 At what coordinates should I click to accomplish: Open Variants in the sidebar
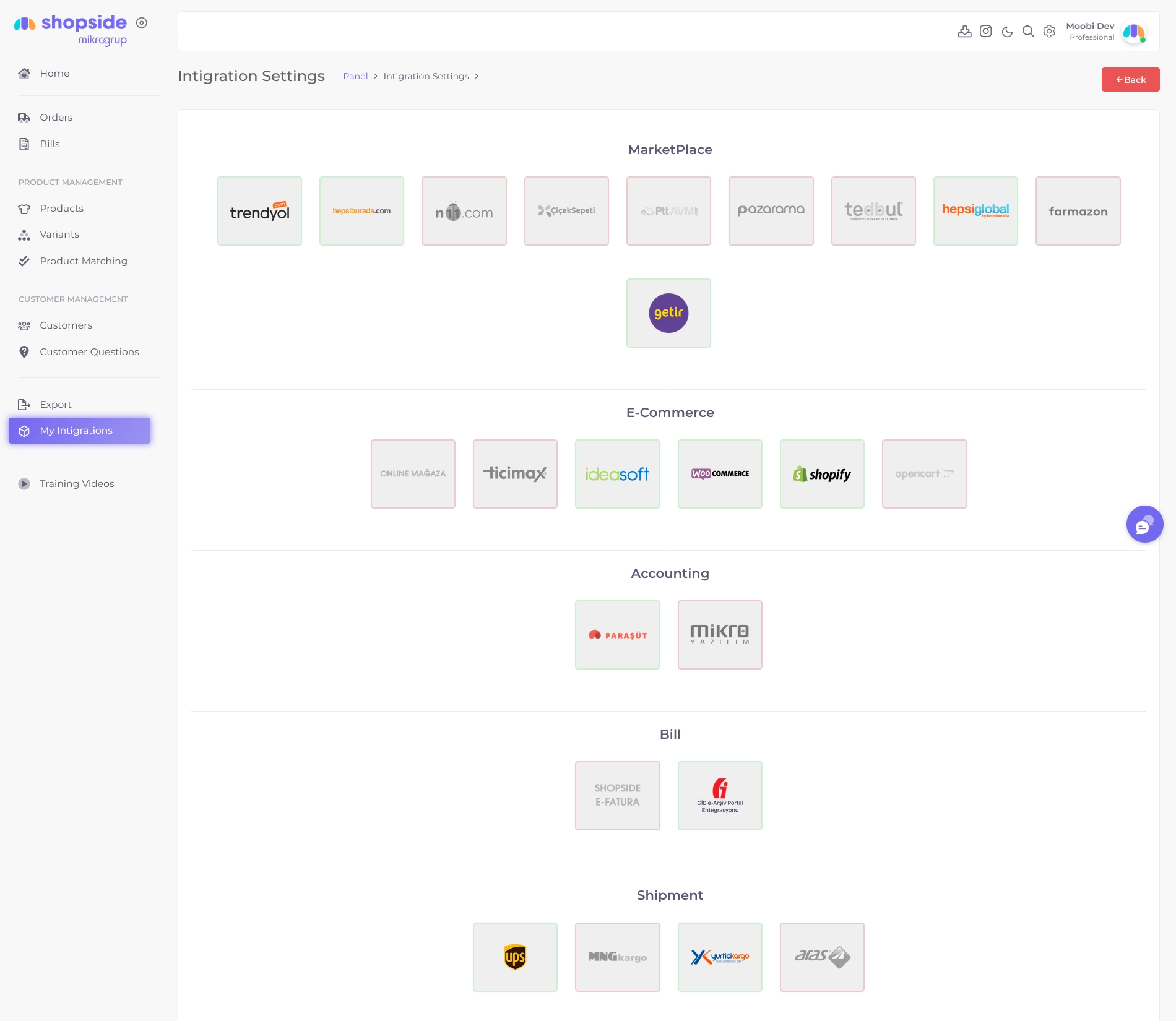[x=79, y=235]
